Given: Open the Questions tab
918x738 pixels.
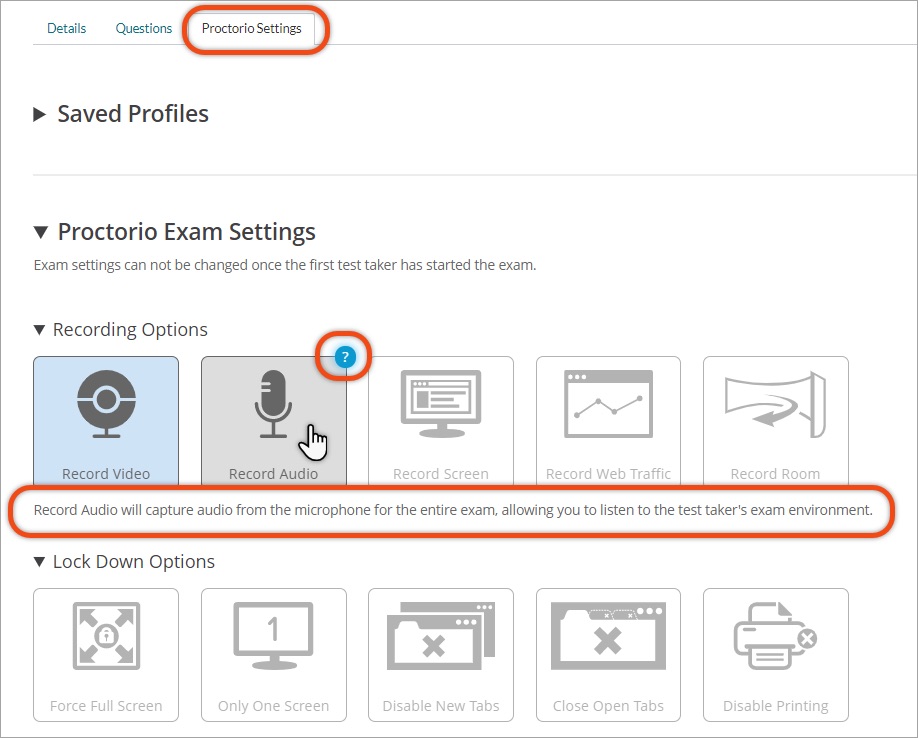Looking at the screenshot, I should (x=143, y=28).
